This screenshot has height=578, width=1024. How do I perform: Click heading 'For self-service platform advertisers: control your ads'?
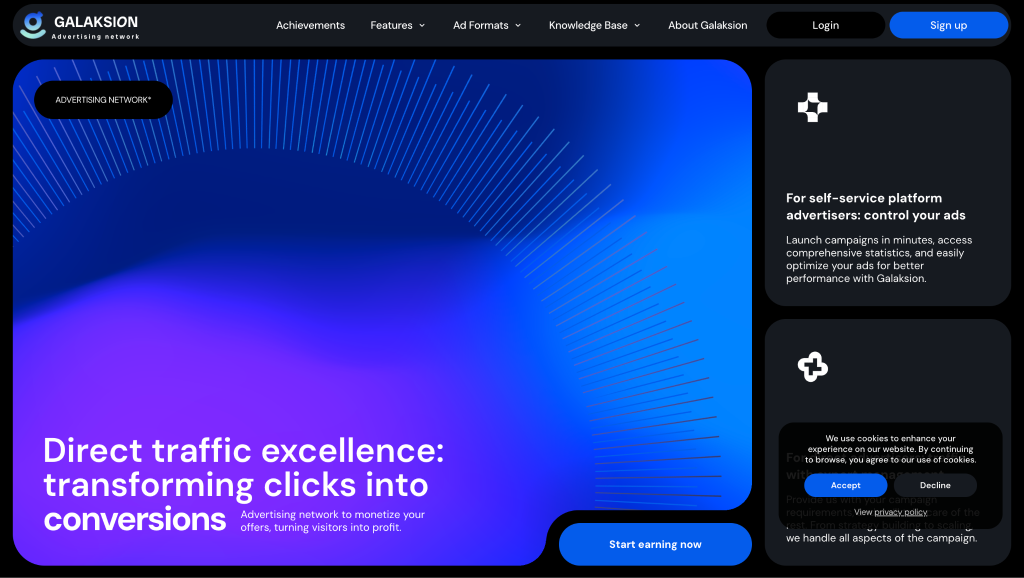(875, 206)
